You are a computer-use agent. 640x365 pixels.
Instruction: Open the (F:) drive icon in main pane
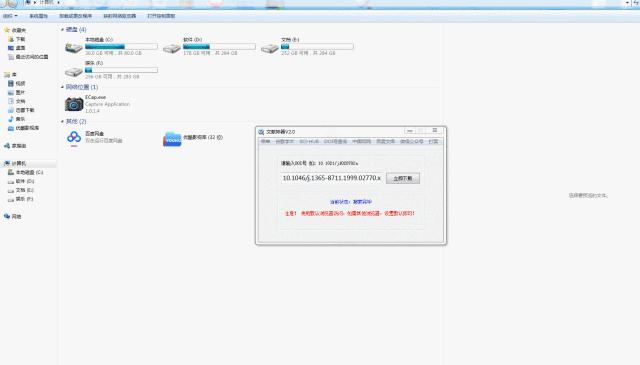point(73,72)
